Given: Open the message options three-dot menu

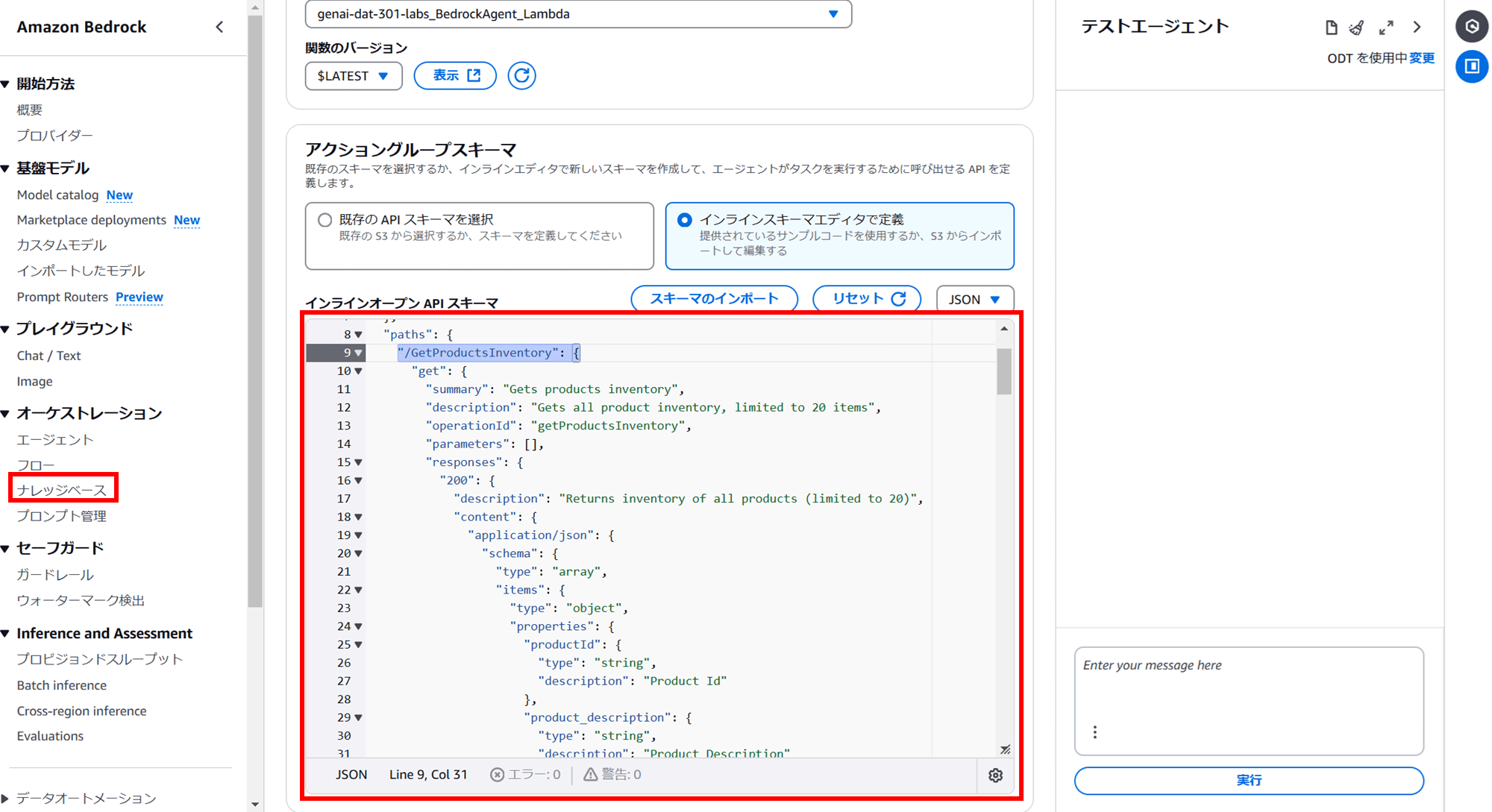Looking at the screenshot, I should click(x=1094, y=732).
